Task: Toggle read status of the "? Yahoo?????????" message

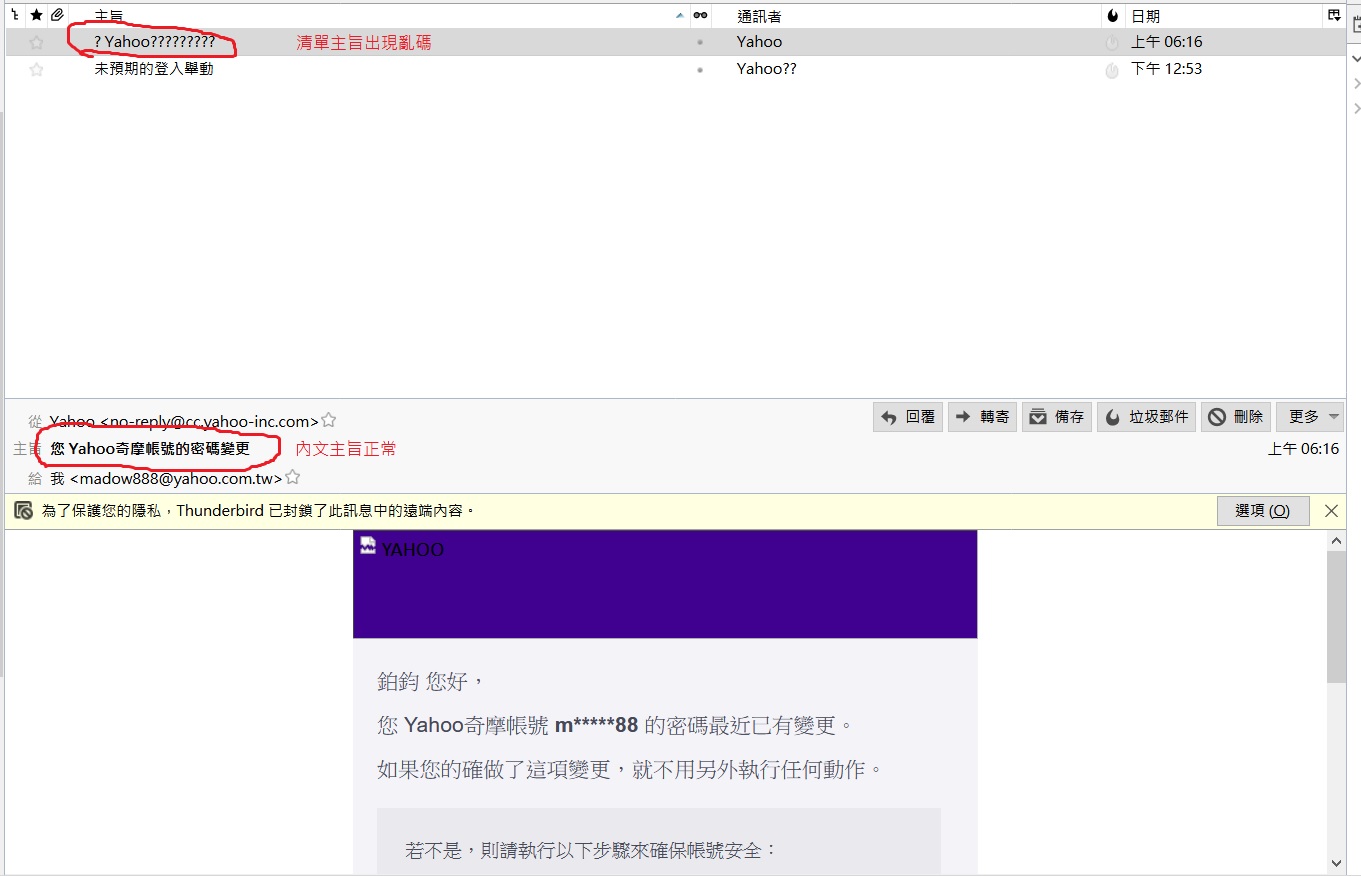Action: point(700,42)
